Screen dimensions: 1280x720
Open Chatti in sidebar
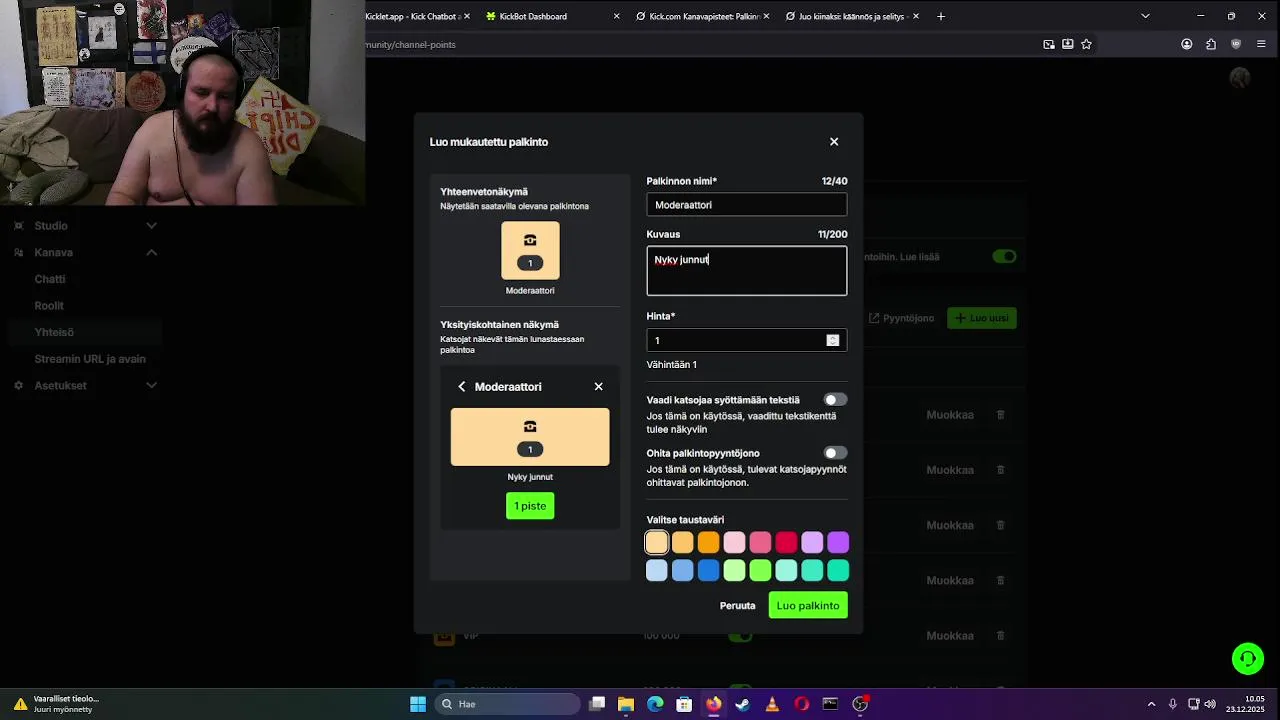[x=50, y=279]
